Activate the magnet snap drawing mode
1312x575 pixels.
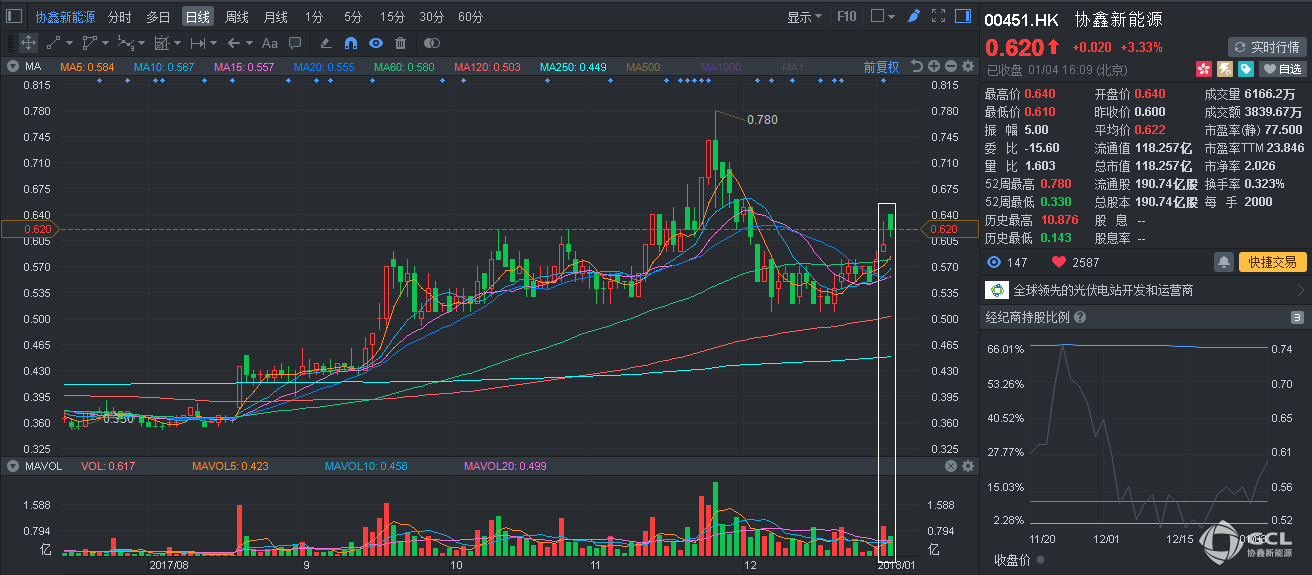tap(350, 43)
